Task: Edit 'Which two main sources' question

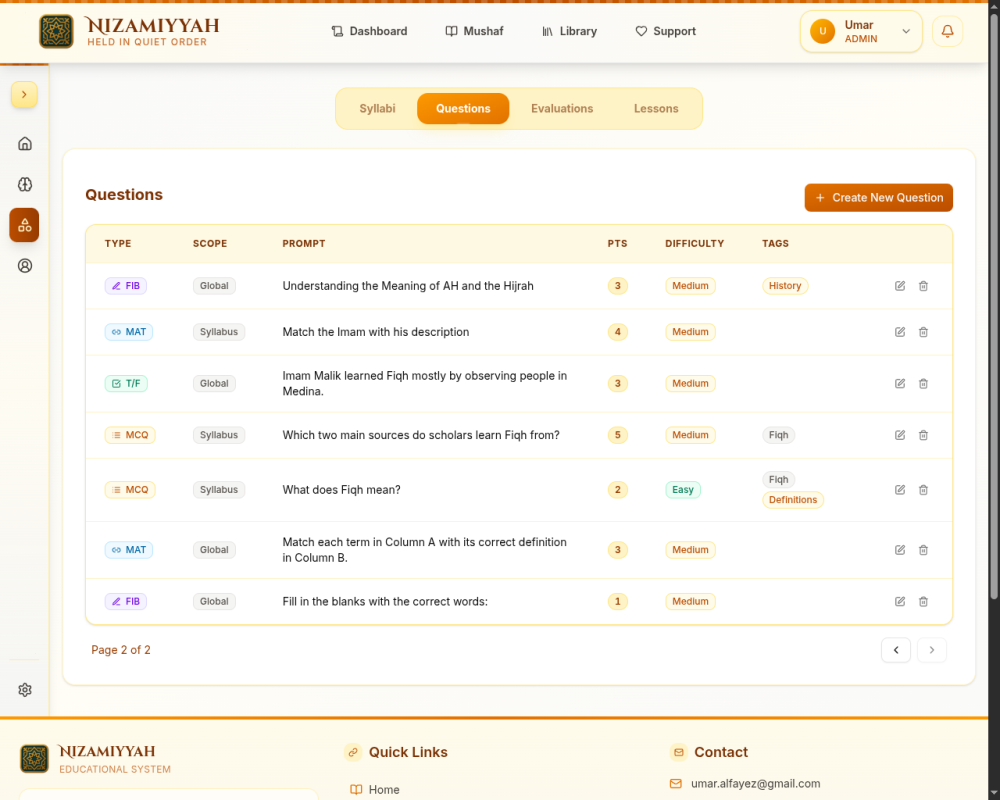Action: point(900,435)
